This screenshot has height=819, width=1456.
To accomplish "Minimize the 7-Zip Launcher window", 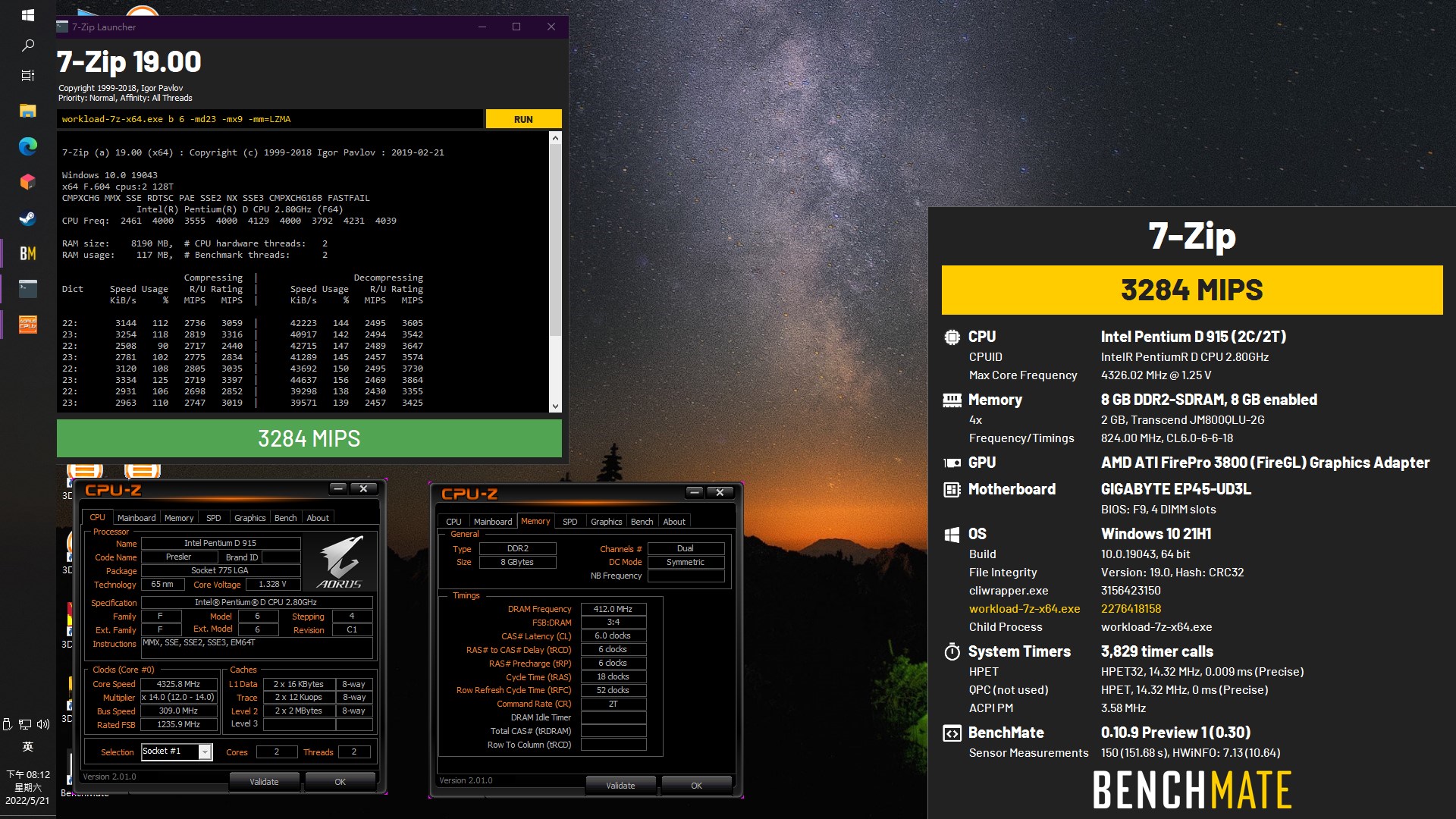I will point(482,27).
